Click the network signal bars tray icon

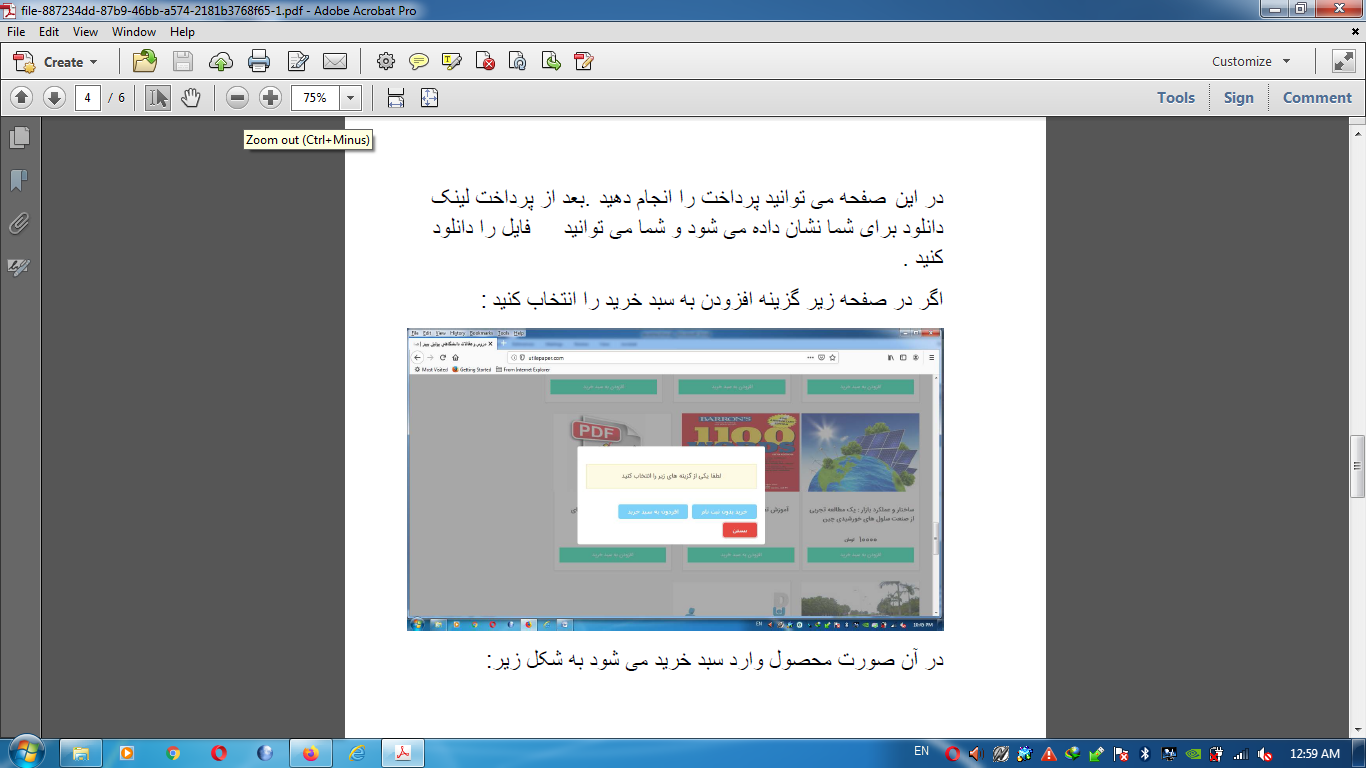[x=1241, y=754]
